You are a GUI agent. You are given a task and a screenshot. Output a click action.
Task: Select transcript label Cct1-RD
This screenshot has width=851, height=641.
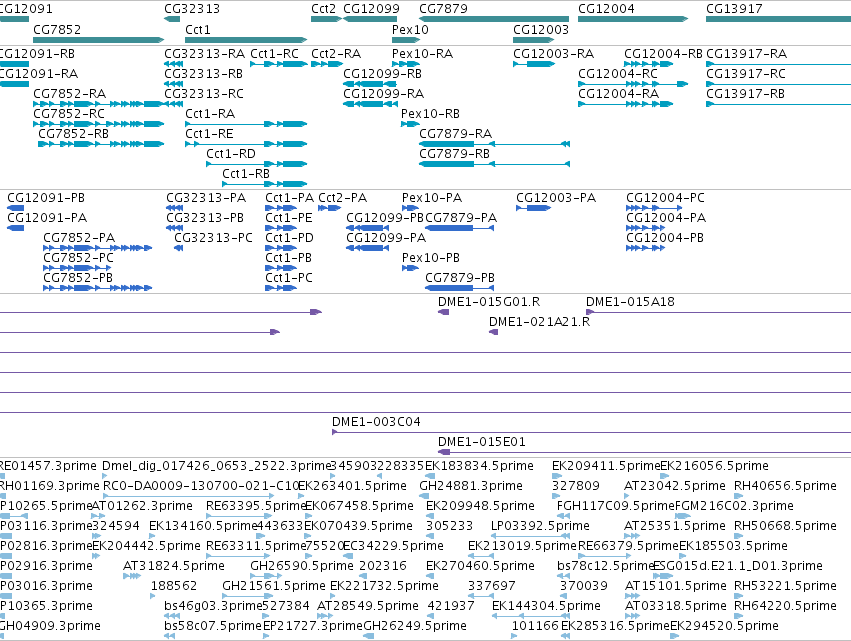[x=231, y=154]
